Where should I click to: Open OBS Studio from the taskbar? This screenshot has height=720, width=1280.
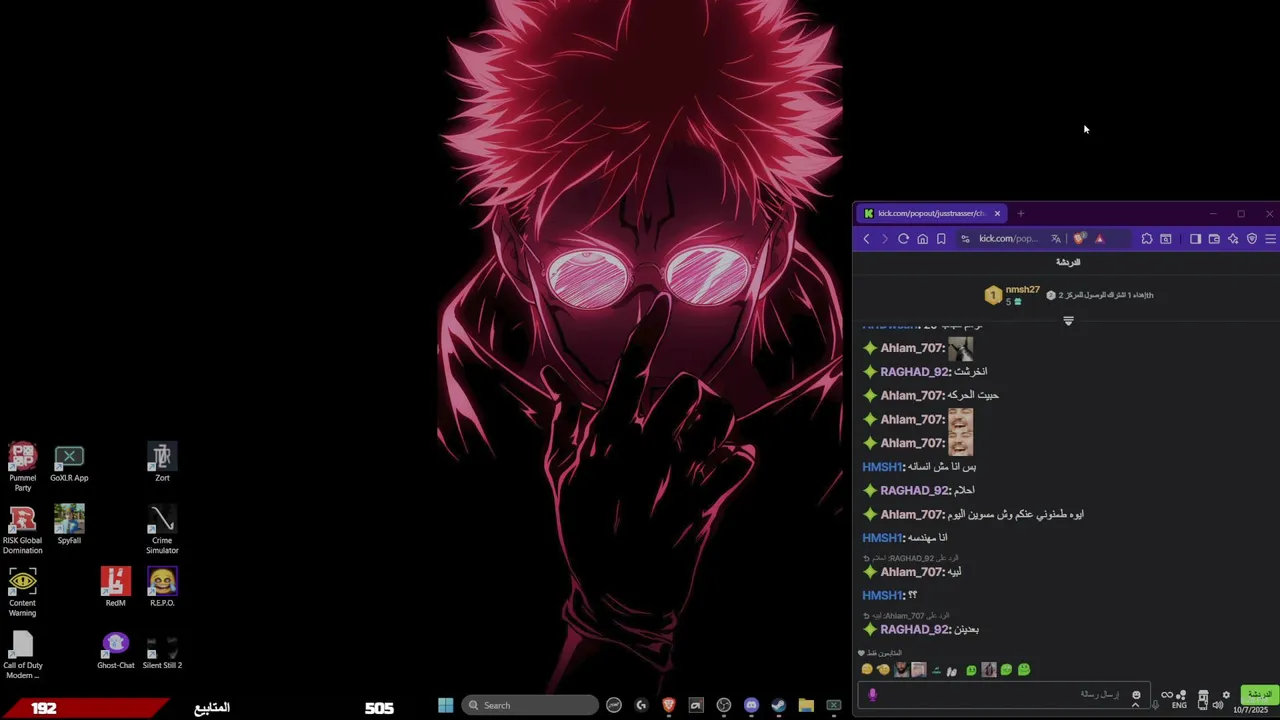(x=724, y=705)
